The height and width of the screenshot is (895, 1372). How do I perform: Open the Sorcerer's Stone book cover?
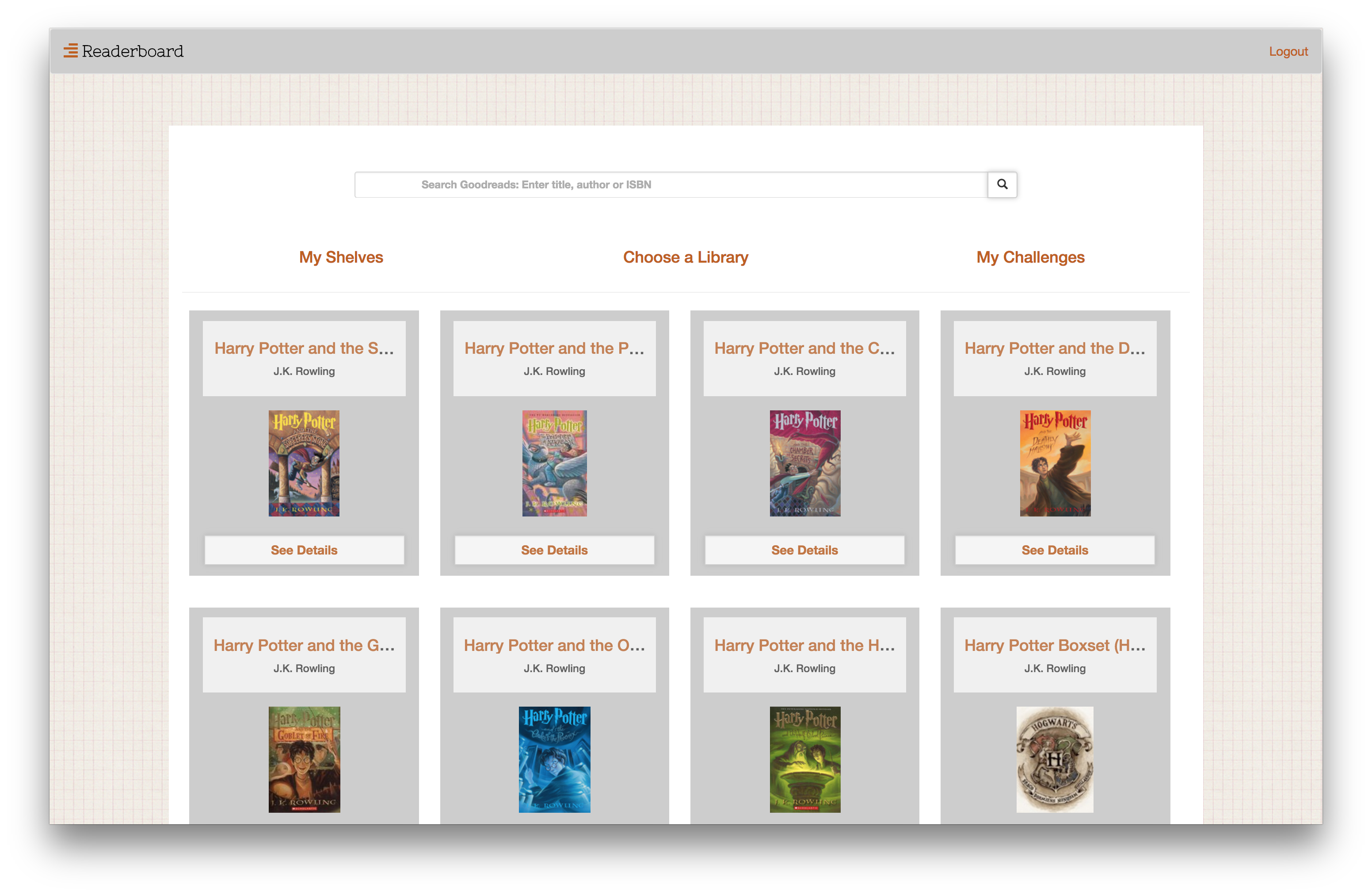[304, 463]
